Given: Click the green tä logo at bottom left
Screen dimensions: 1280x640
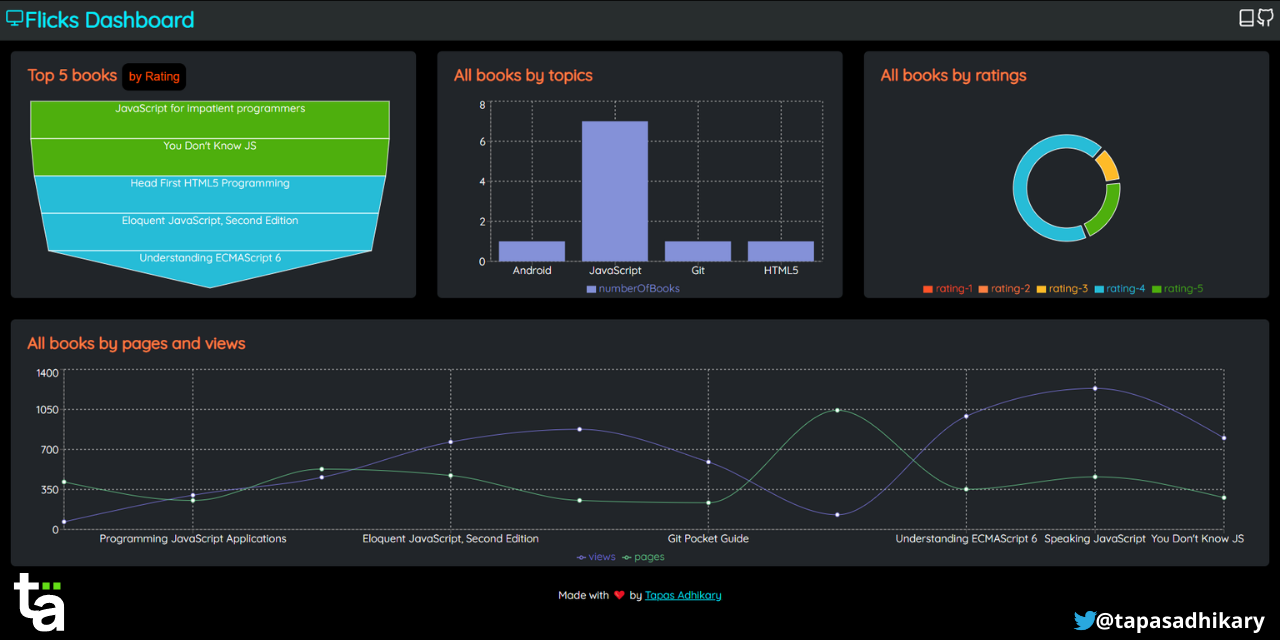Looking at the screenshot, I should pyautogui.click(x=38, y=600).
